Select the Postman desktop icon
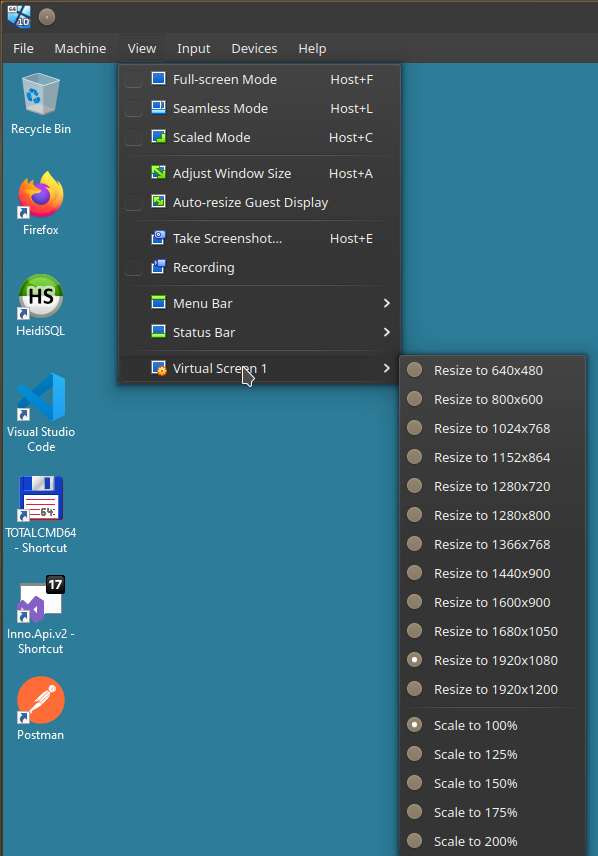This screenshot has width=598, height=856. pyautogui.click(x=41, y=709)
